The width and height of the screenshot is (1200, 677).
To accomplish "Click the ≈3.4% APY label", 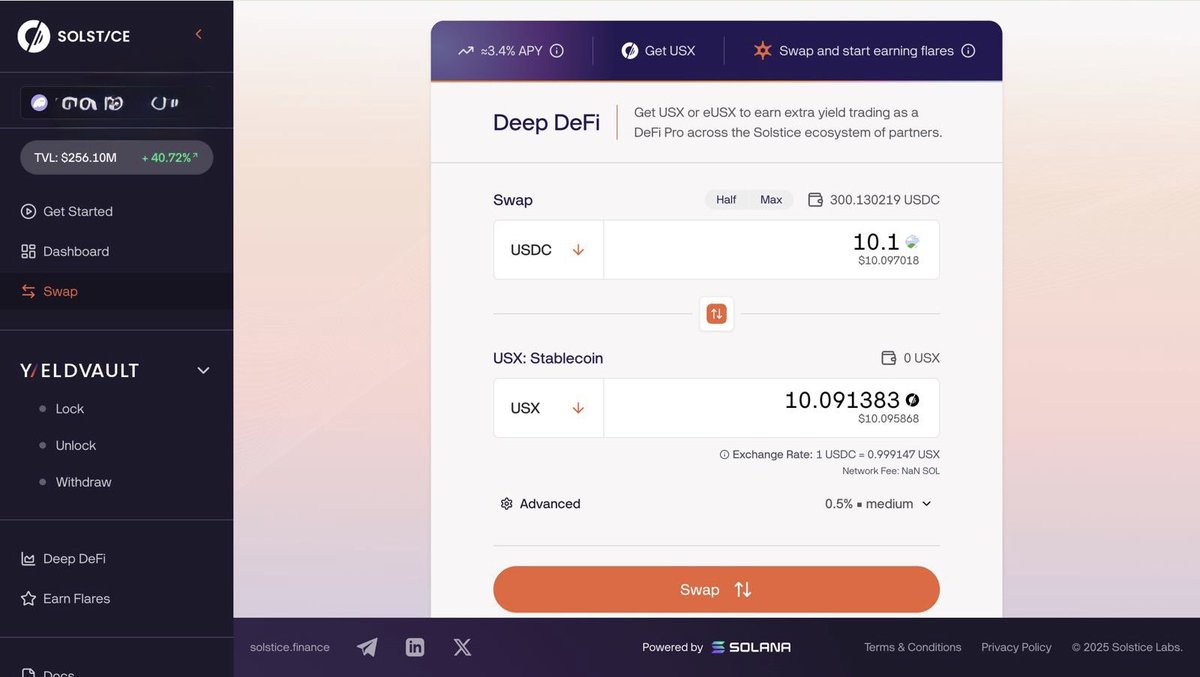I will point(512,50).
